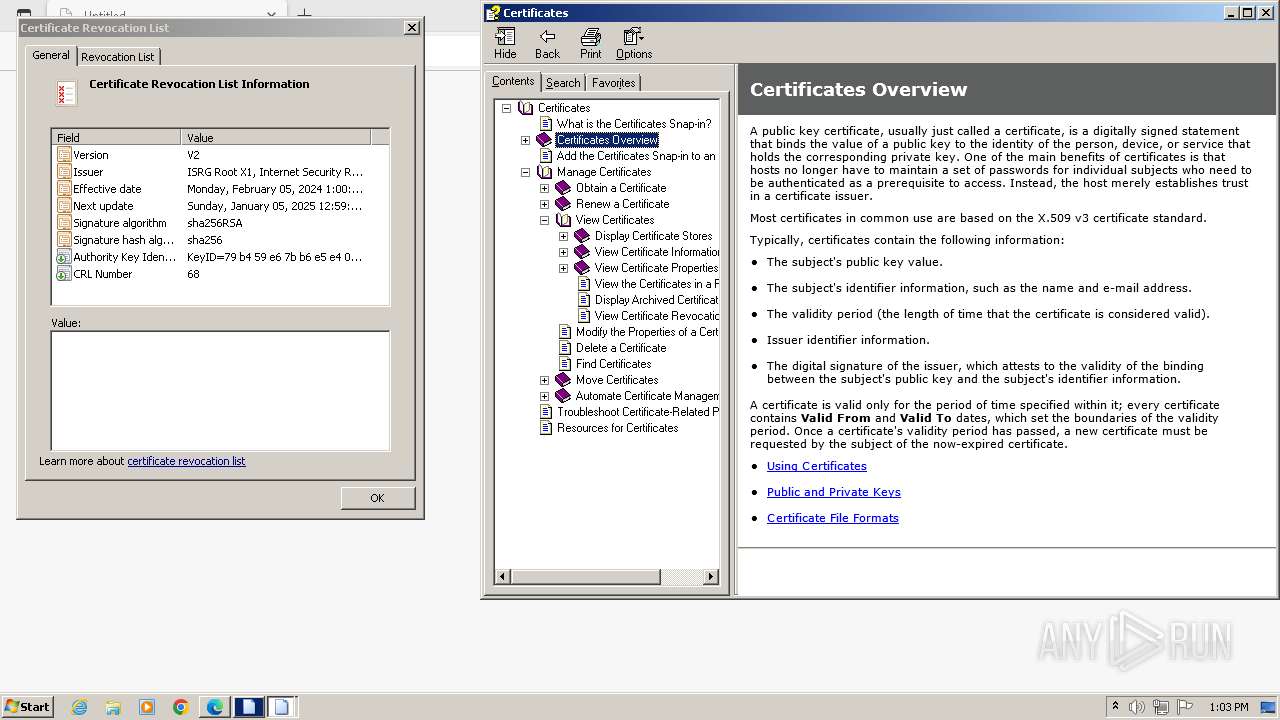Image resolution: width=1280 pixels, height=720 pixels.
Task: Open Google Chrome from the taskbar
Action: [181, 707]
